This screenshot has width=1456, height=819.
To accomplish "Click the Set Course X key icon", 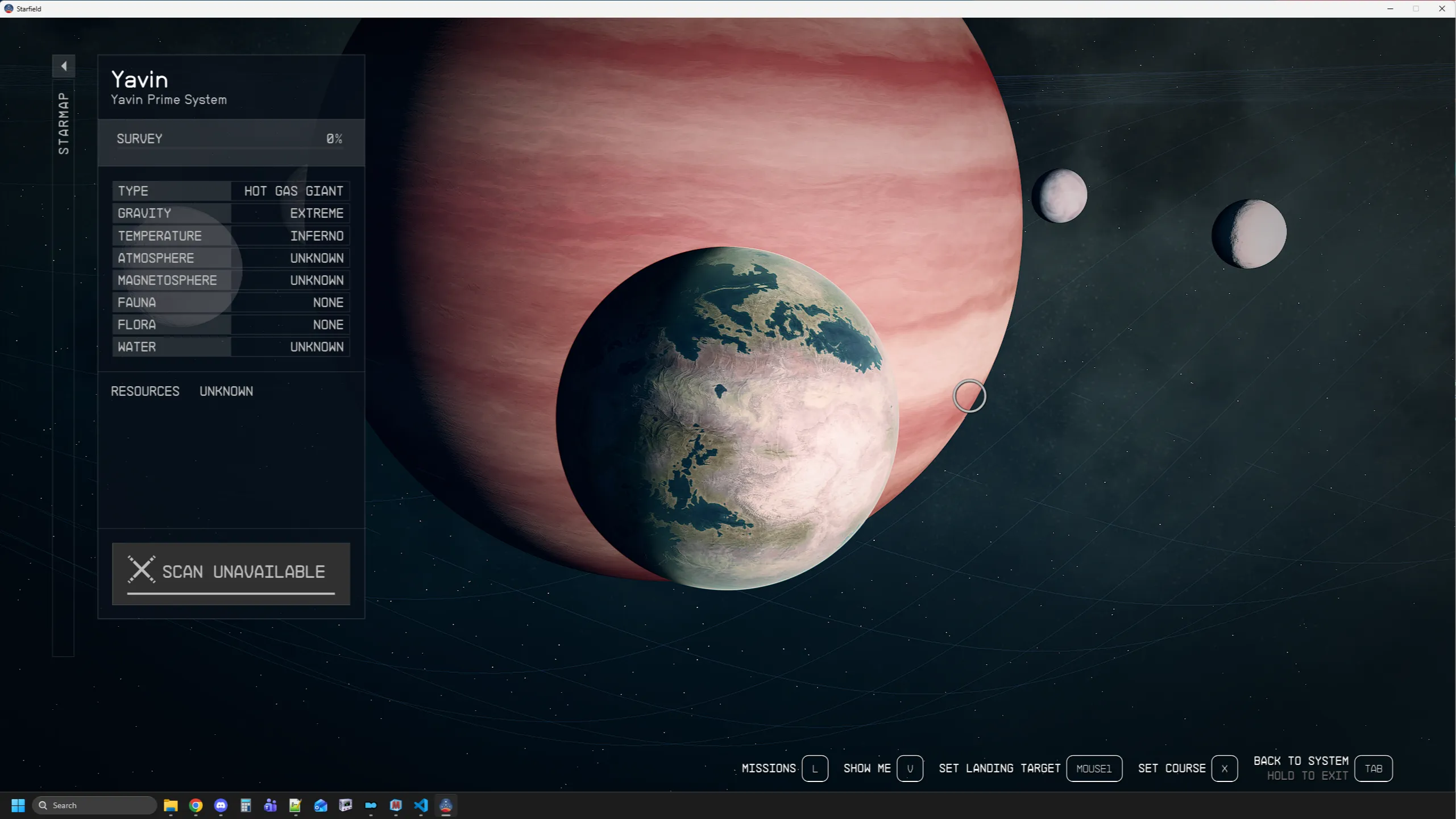I will (1224, 768).
